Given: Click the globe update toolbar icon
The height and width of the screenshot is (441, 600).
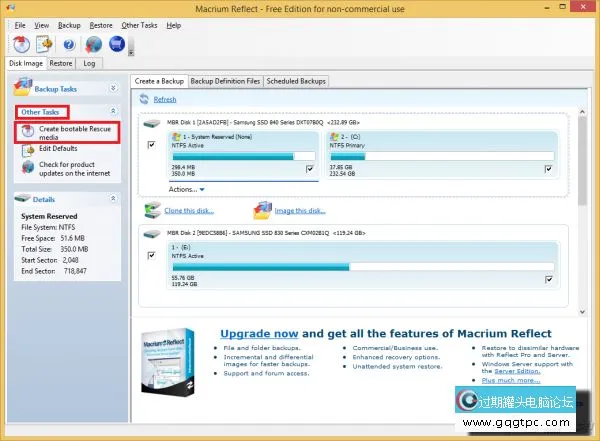Looking at the screenshot, I should (x=94, y=44).
